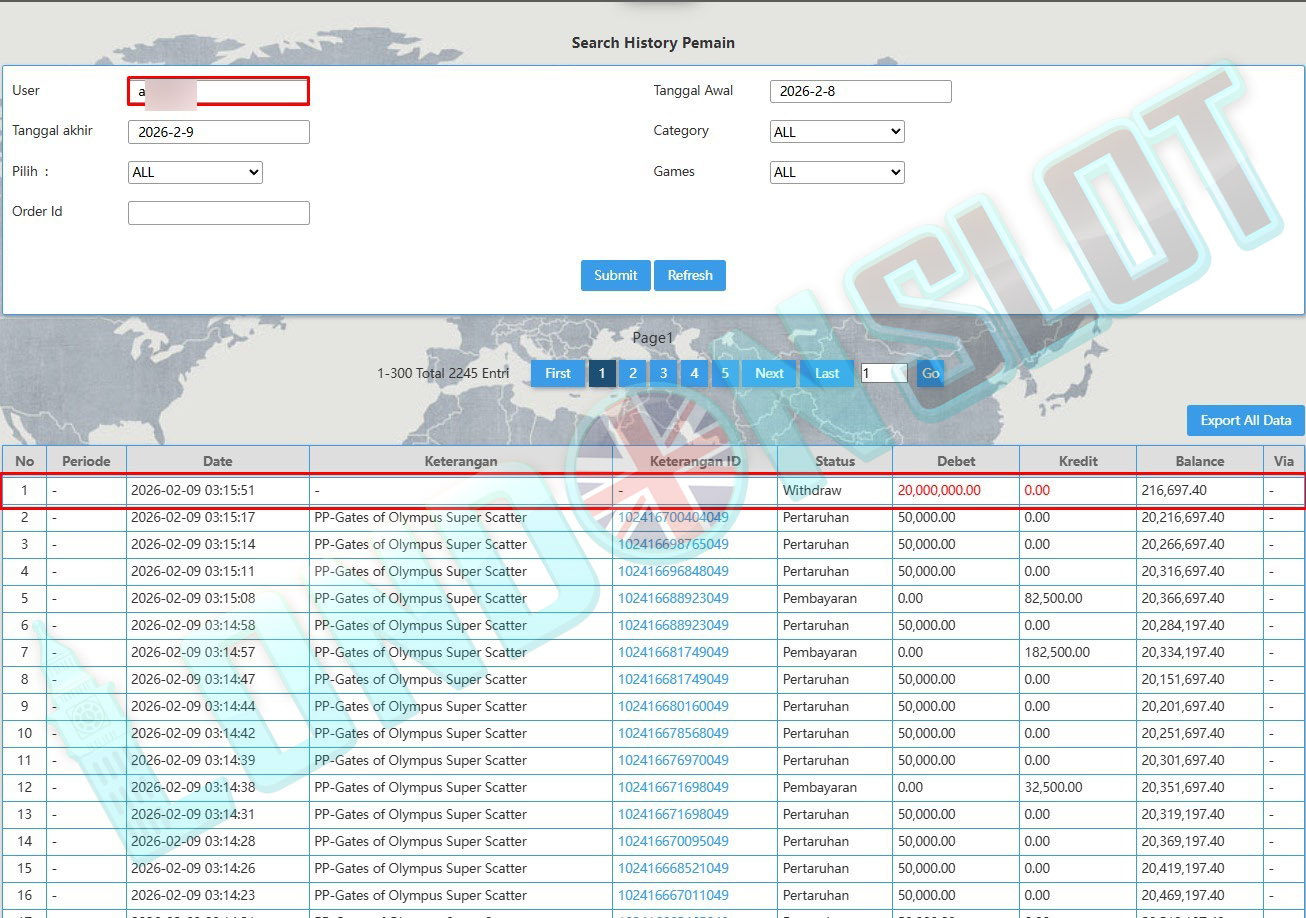Open Keterangan ID link 102416688923049 in row 5
The width and height of the screenshot is (1306, 918).
click(x=673, y=598)
